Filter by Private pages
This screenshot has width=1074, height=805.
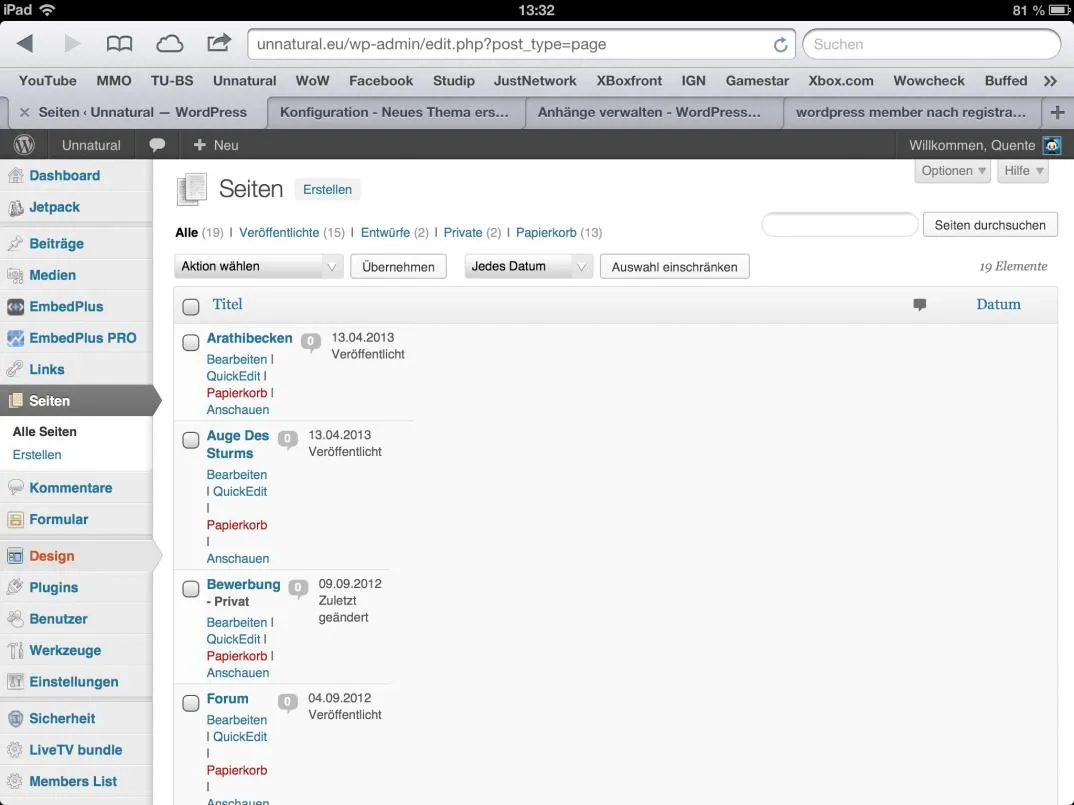point(463,232)
